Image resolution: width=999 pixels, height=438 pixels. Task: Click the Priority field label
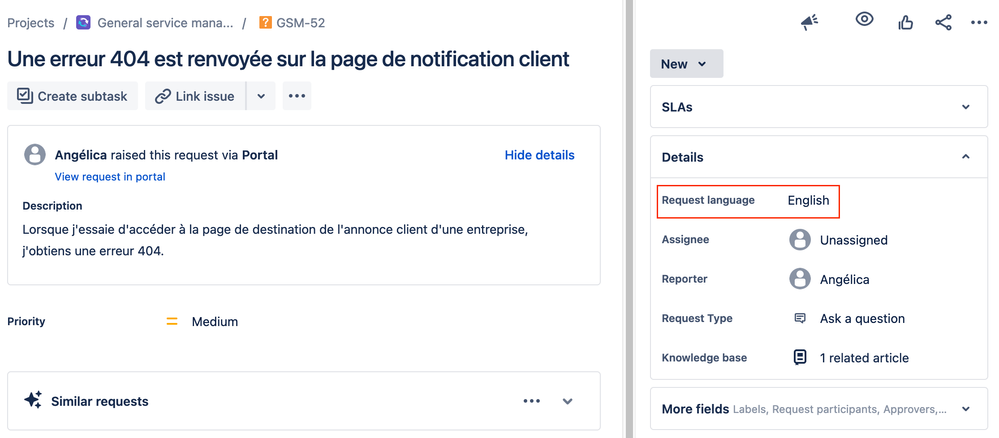tap(26, 321)
